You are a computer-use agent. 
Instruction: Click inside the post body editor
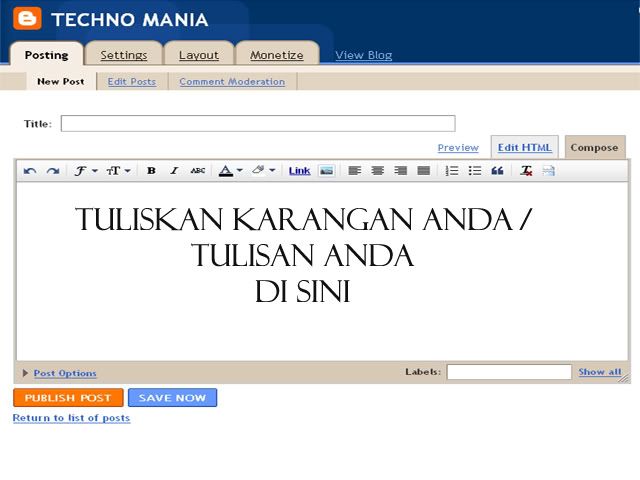pyautogui.click(x=322, y=271)
